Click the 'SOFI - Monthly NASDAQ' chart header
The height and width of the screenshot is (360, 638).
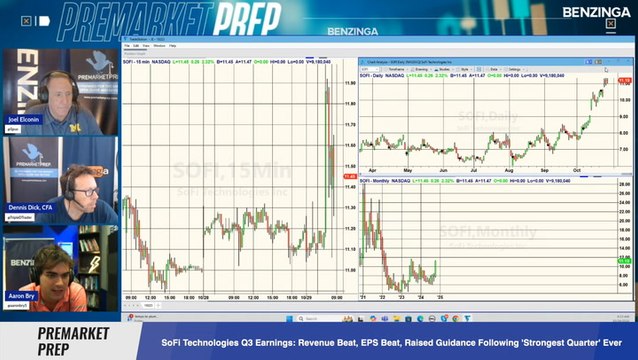click(385, 181)
